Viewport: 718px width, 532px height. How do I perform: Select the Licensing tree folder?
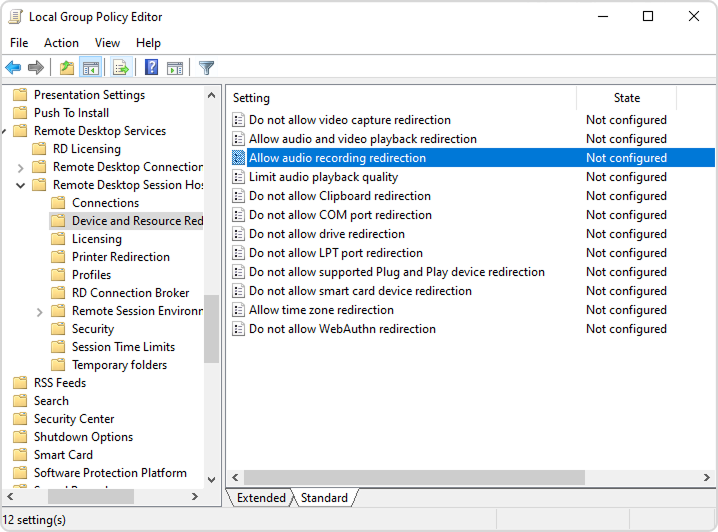tap(97, 239)
